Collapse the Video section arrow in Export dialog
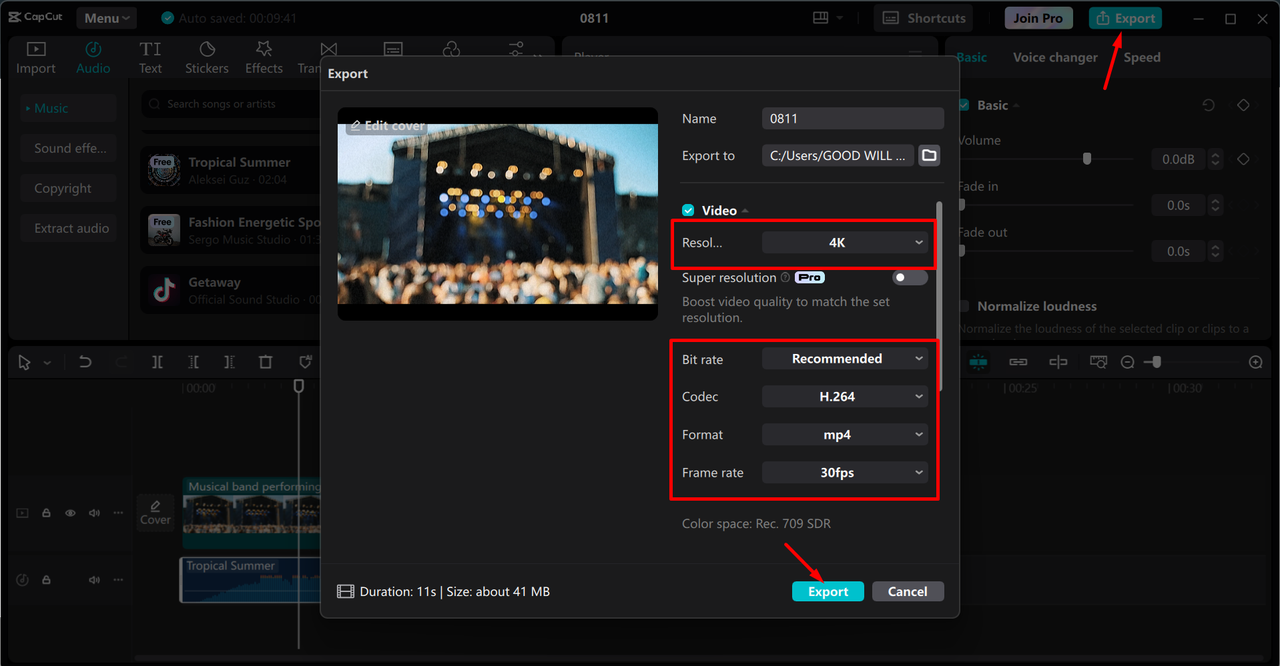 tap(745, 211)
